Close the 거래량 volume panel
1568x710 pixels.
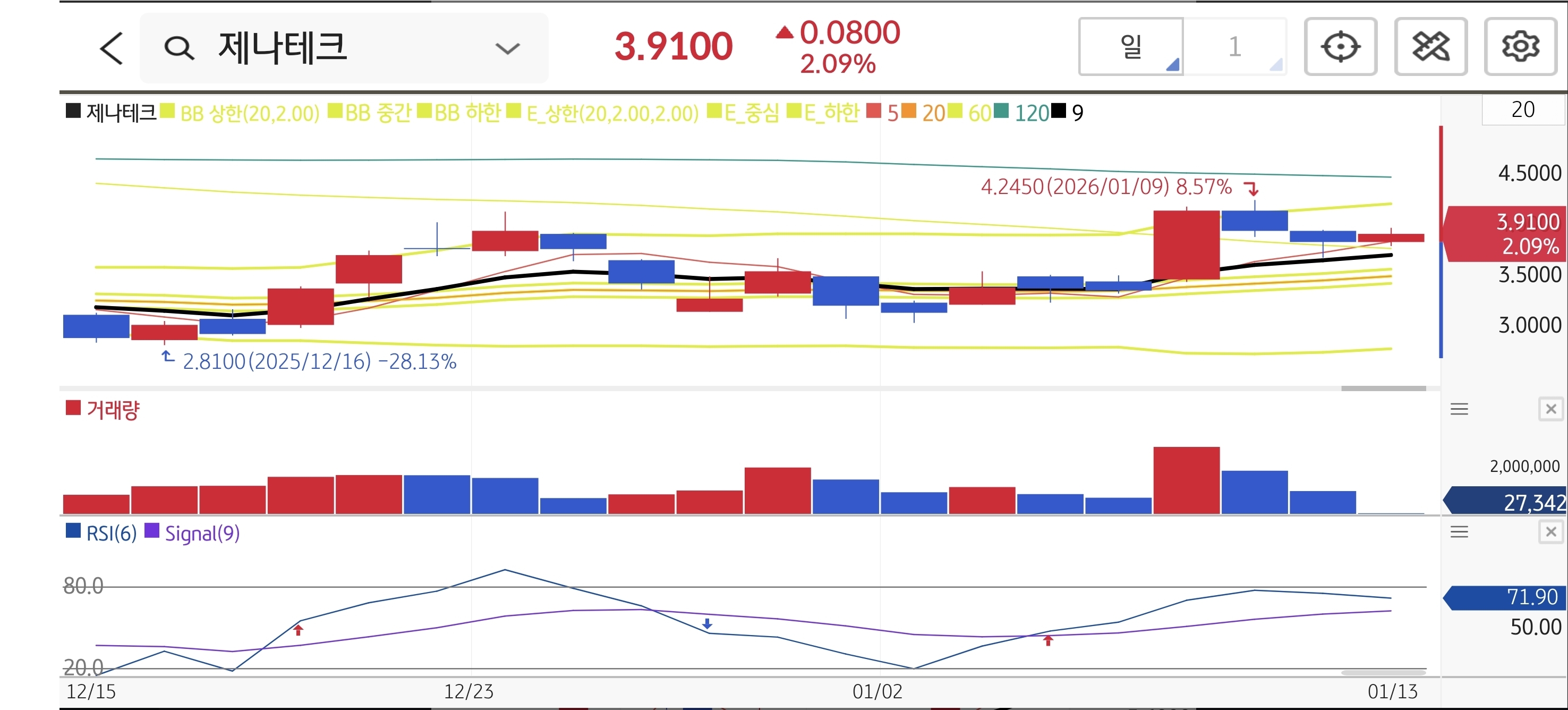point(1550,409)
